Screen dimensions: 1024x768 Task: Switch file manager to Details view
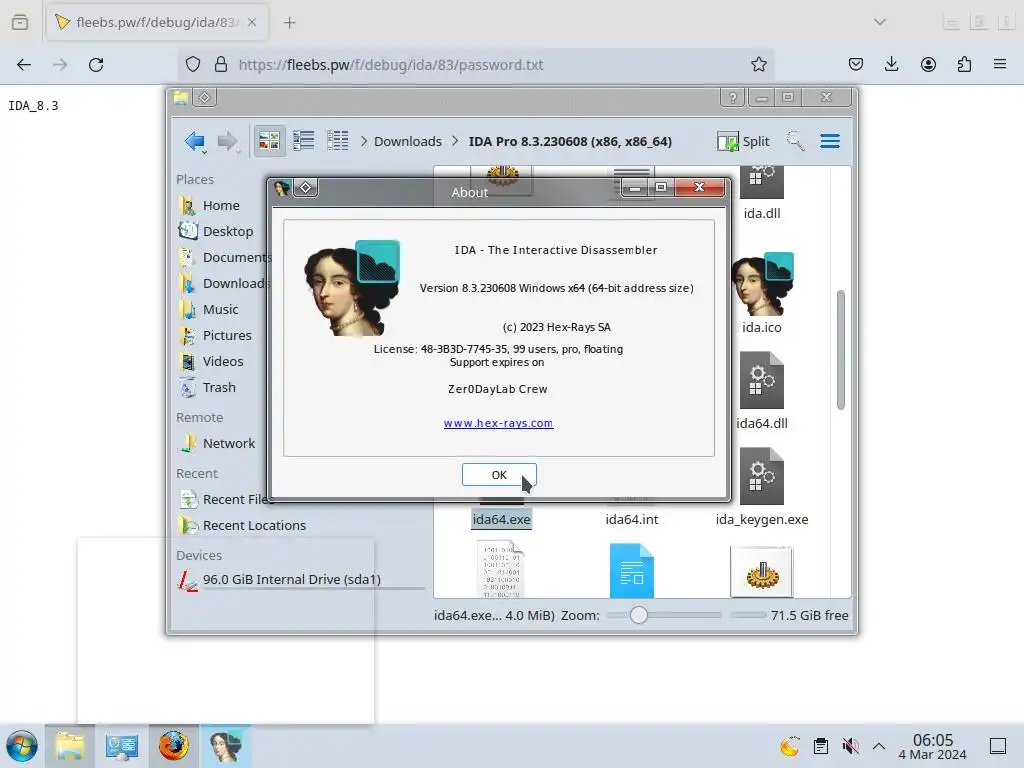338,141
